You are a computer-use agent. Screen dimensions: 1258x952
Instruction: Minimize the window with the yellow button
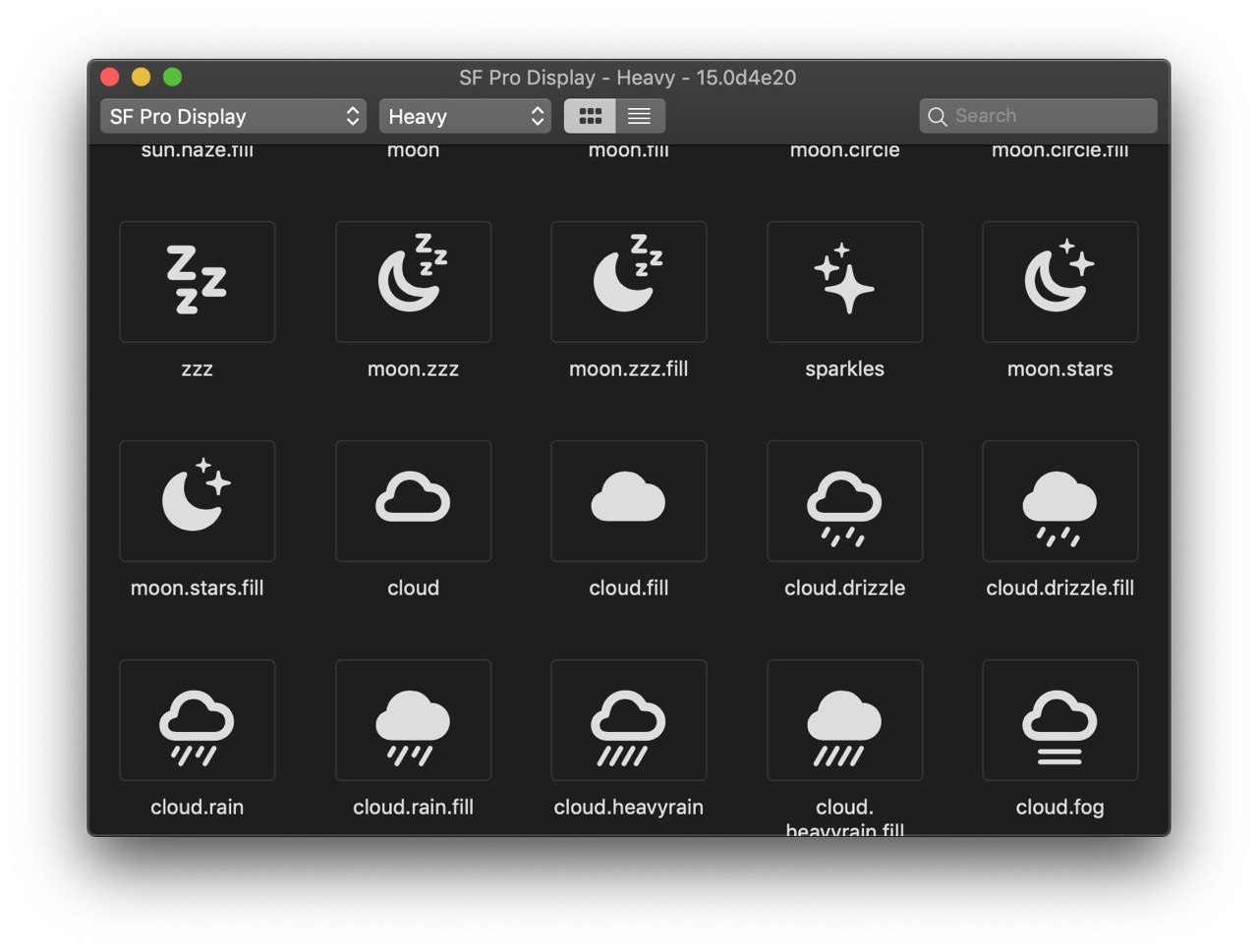(x=142, y=77)
